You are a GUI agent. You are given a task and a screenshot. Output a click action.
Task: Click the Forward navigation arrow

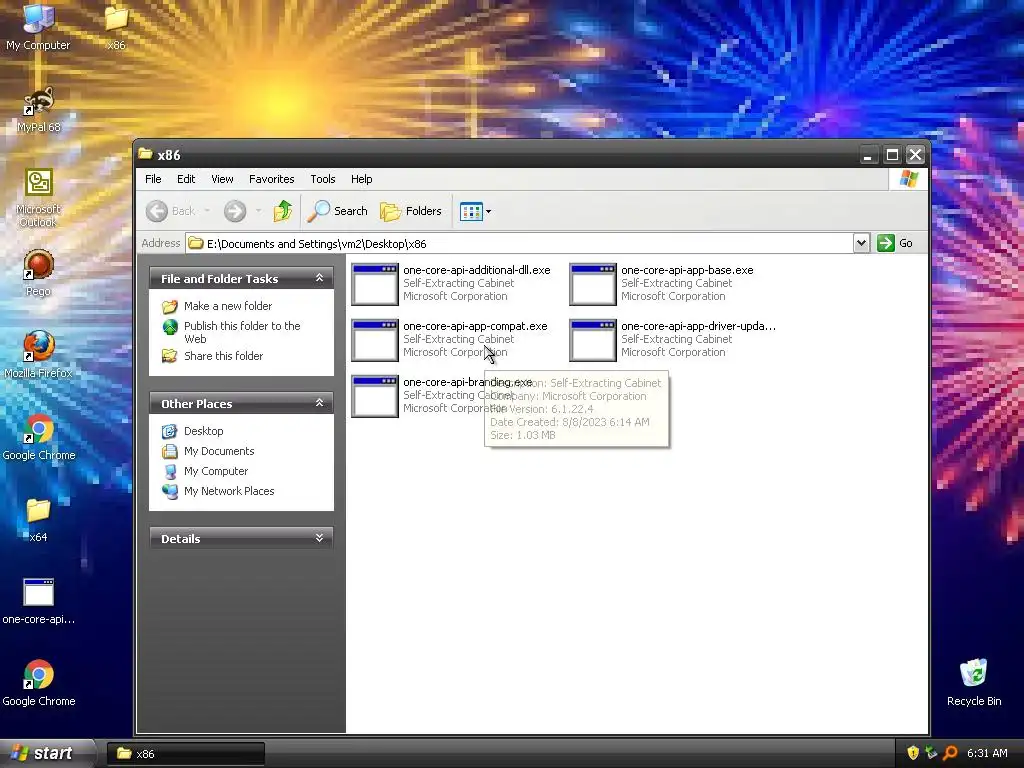pos(234,211)
